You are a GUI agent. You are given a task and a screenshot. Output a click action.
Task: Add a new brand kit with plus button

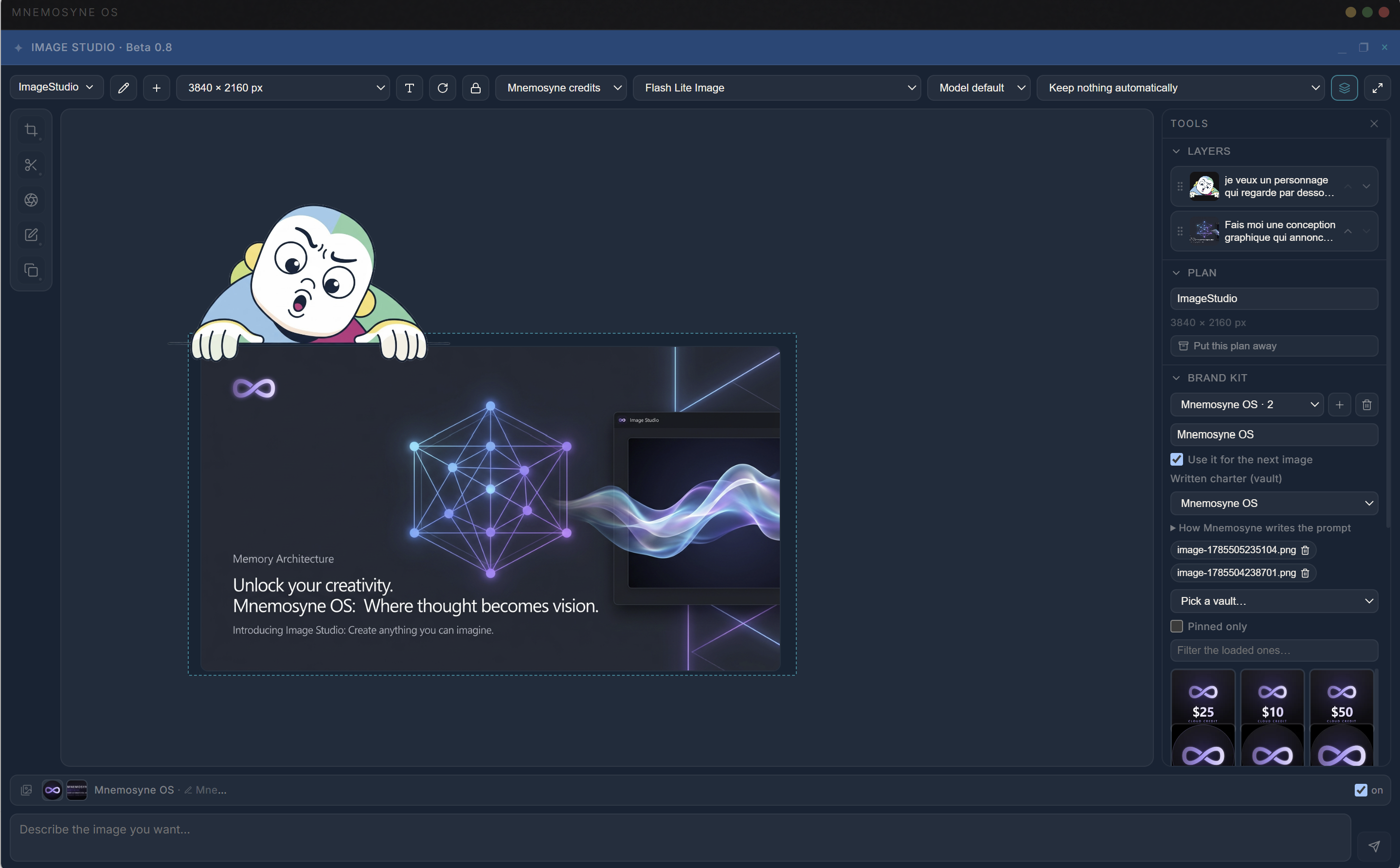tap(1340, 405)
